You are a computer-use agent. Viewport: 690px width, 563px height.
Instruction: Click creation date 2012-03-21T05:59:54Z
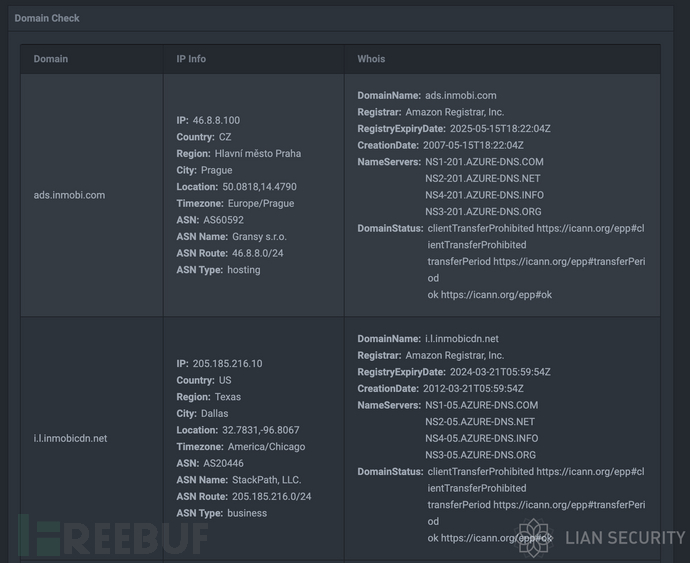[x=473, y=389]
